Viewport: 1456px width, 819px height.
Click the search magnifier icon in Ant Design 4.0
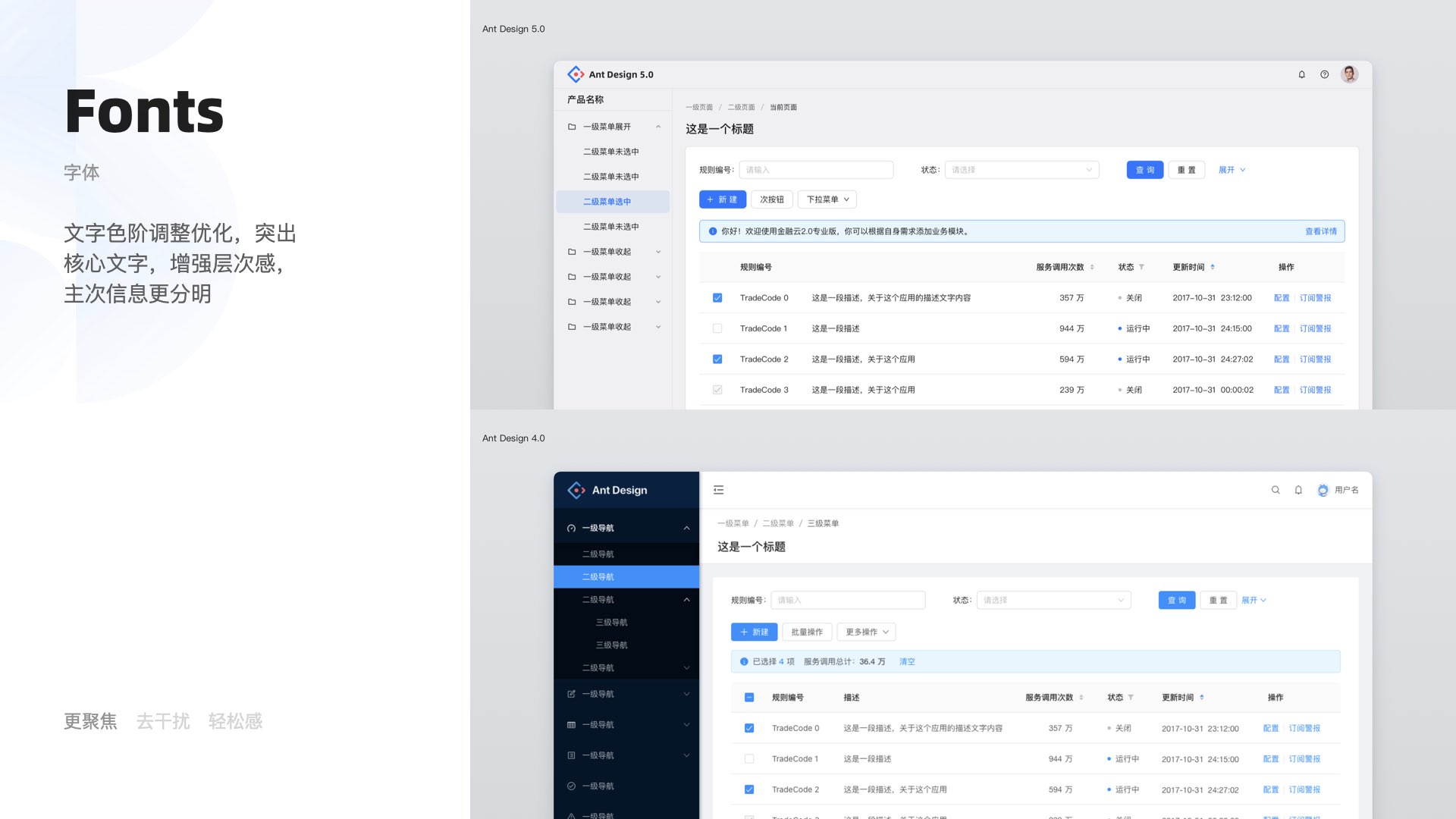1276,490
